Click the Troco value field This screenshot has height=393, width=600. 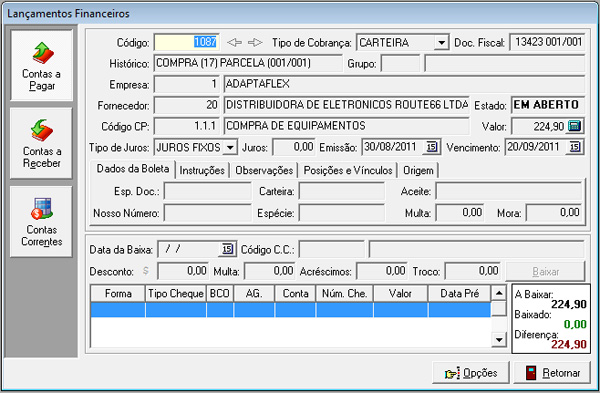coord(473,271)
